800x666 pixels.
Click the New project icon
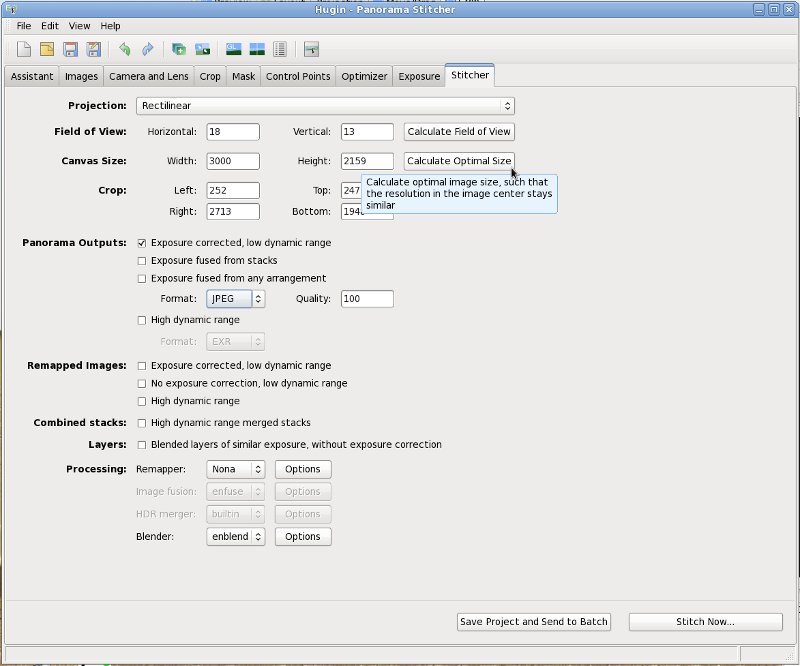coord(24,49)
